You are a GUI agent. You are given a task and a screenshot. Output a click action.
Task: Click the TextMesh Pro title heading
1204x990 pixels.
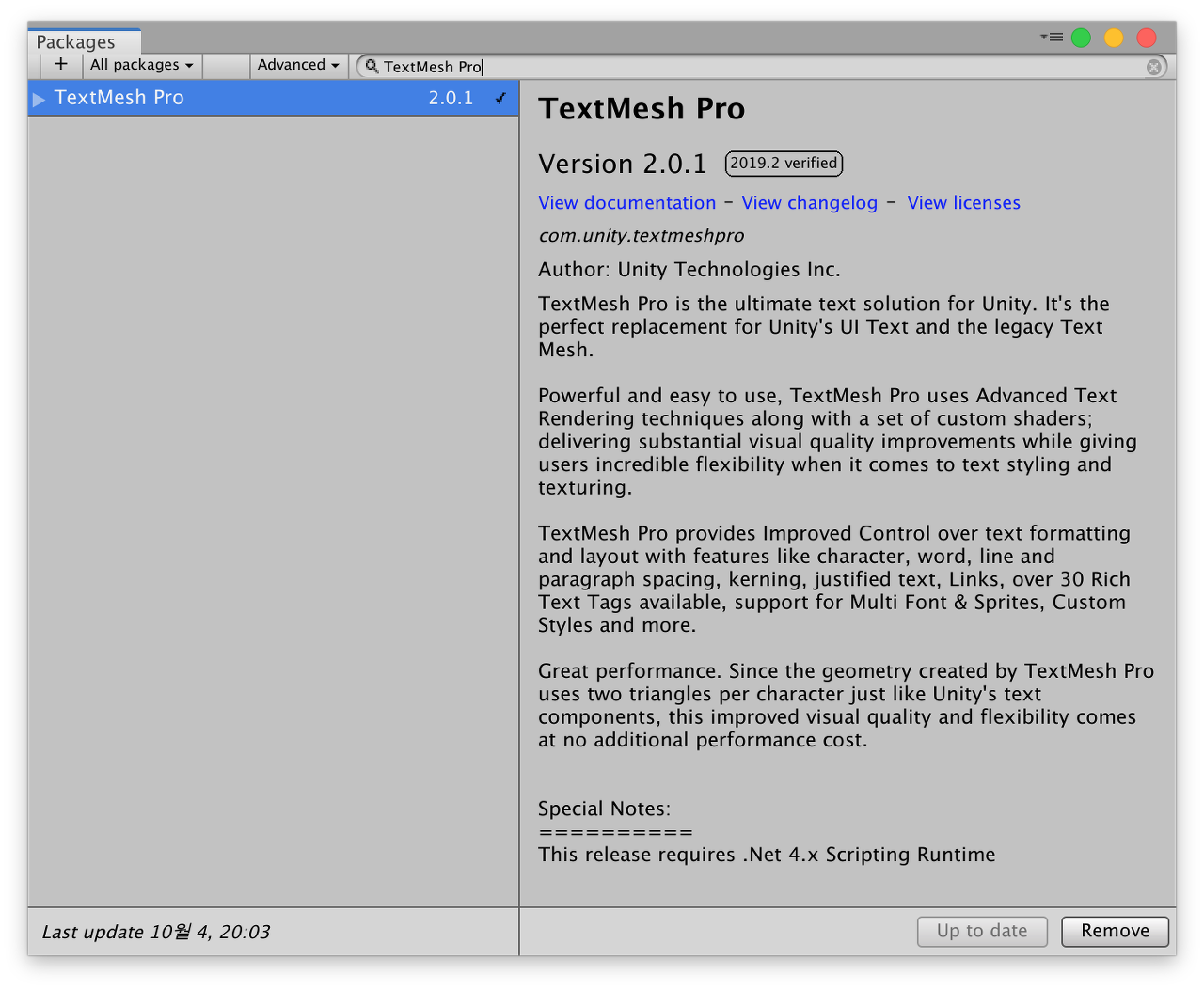642,109
